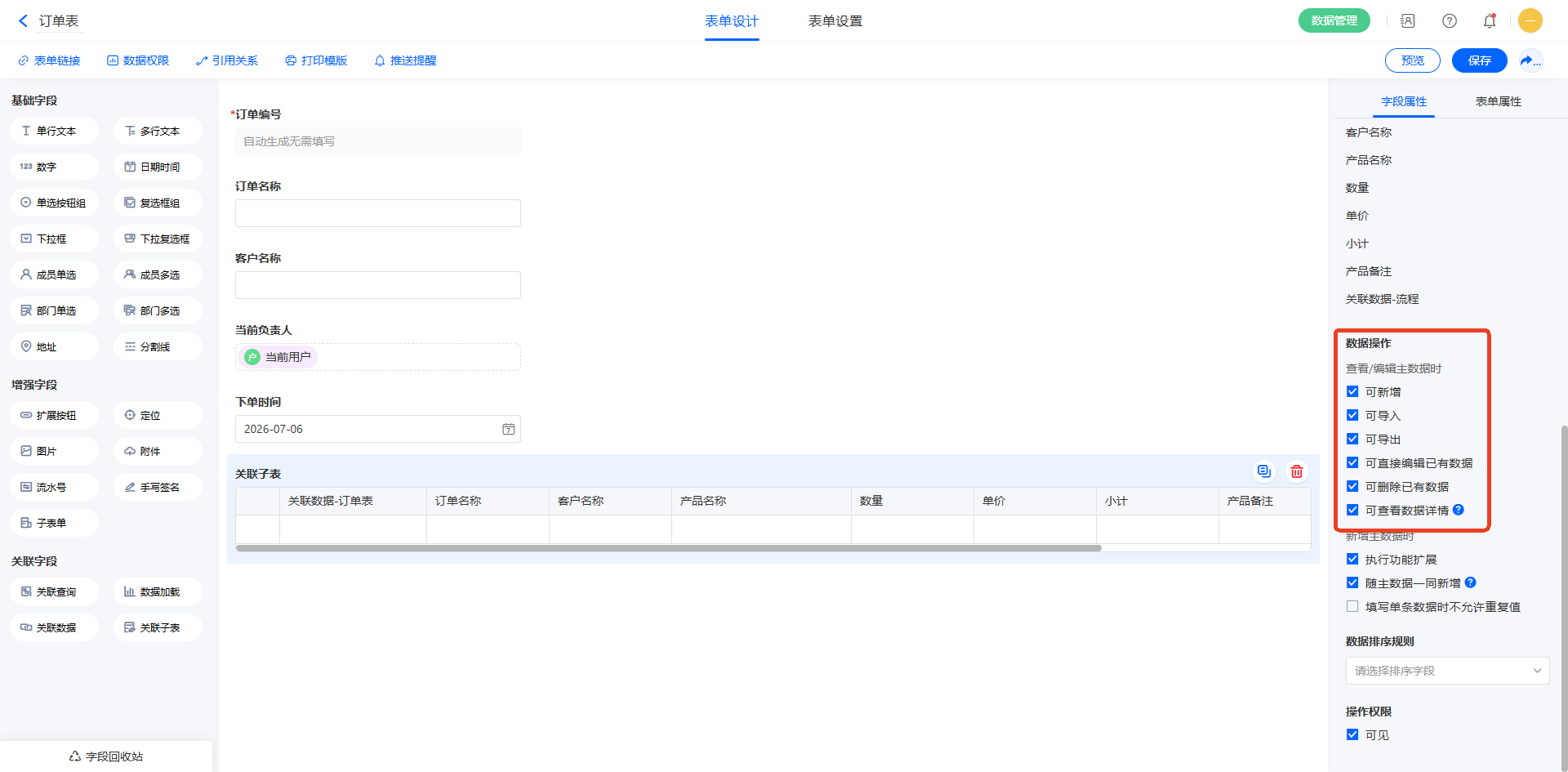Click 预览 button
This screenshot has width=1568, height=772.
1413,60
